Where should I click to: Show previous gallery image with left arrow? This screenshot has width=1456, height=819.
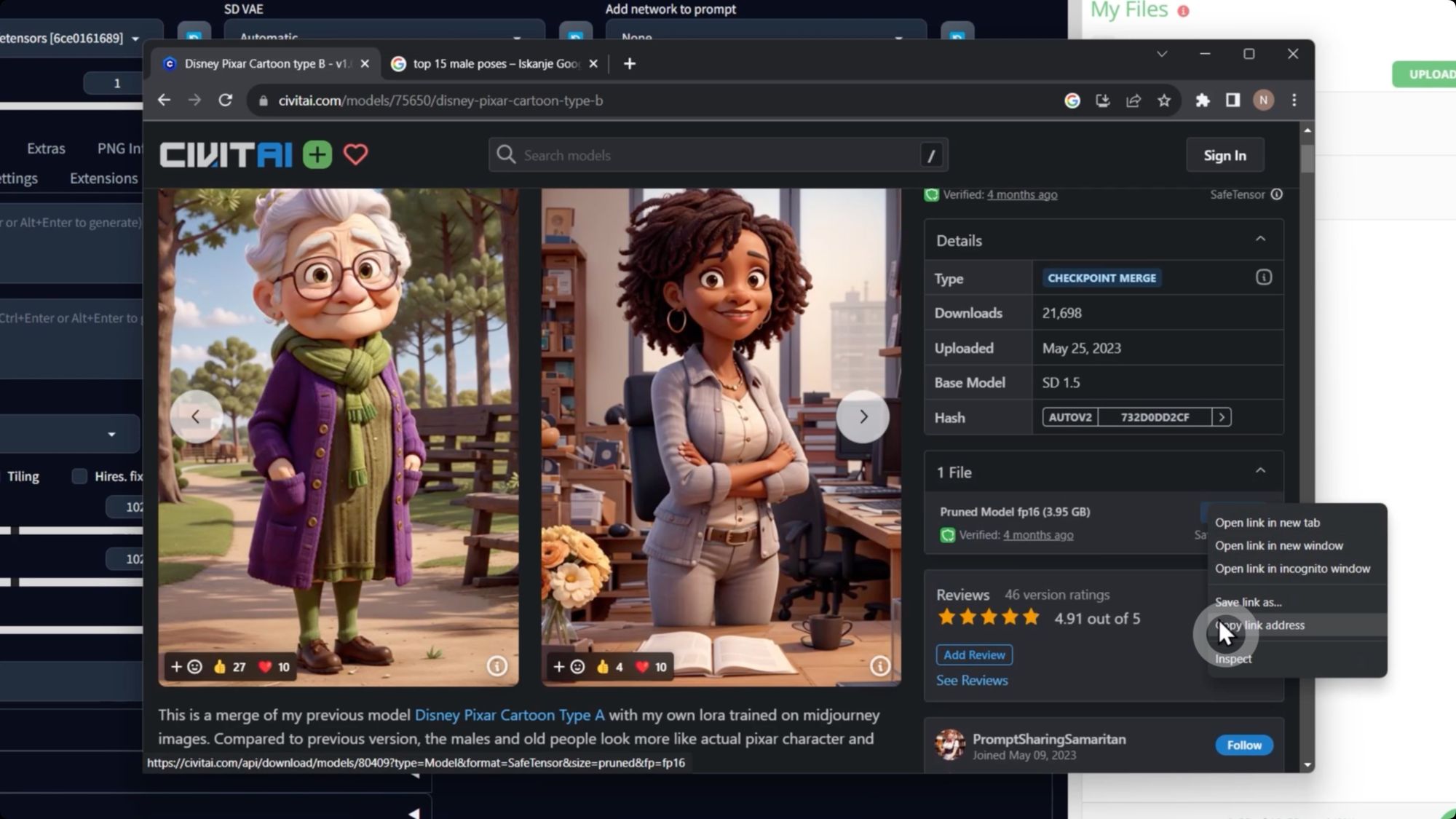click(196, 416)
